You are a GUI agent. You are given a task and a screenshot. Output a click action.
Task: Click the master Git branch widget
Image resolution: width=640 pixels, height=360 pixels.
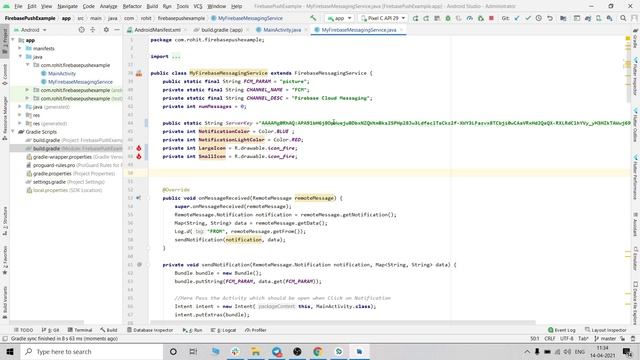point(605,339)
